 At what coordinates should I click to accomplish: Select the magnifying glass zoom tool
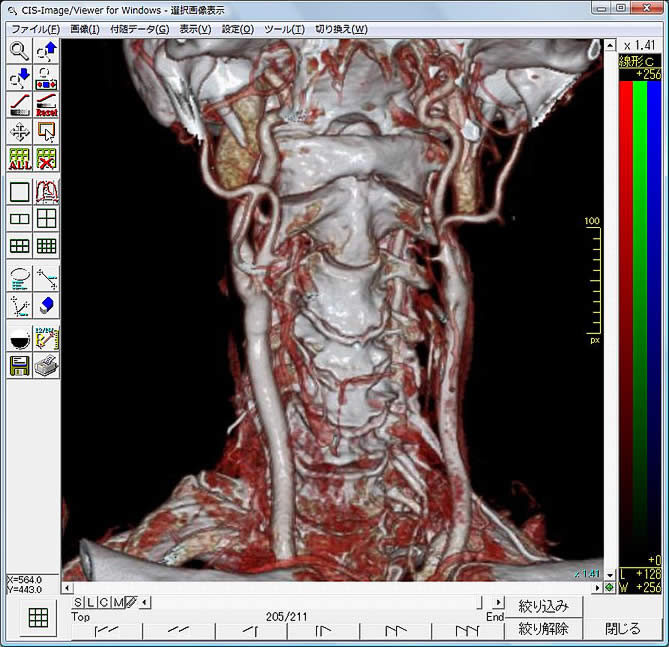pos(20,52)
